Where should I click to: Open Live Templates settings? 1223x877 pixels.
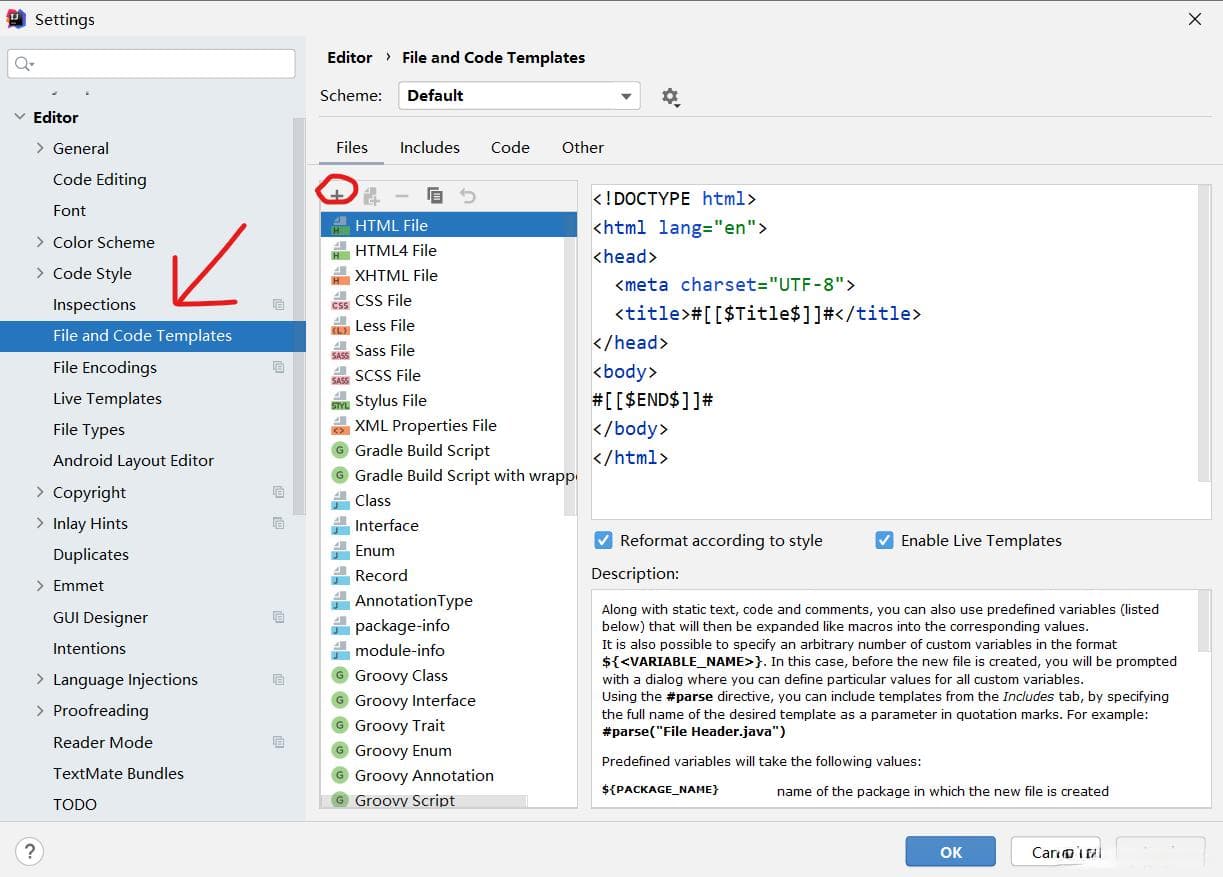(x=107, y=398)
